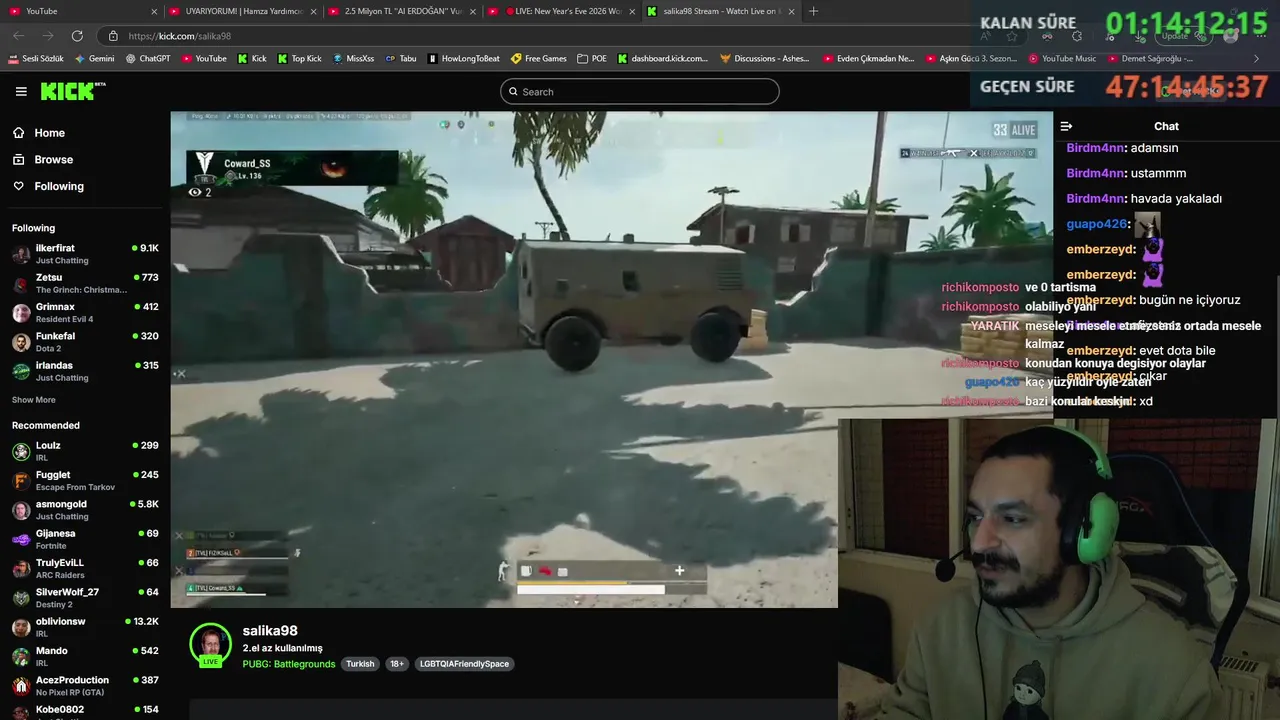Open MissXss bookmark
Viewport: 1280px width, 720px height.
click(353, 59)
